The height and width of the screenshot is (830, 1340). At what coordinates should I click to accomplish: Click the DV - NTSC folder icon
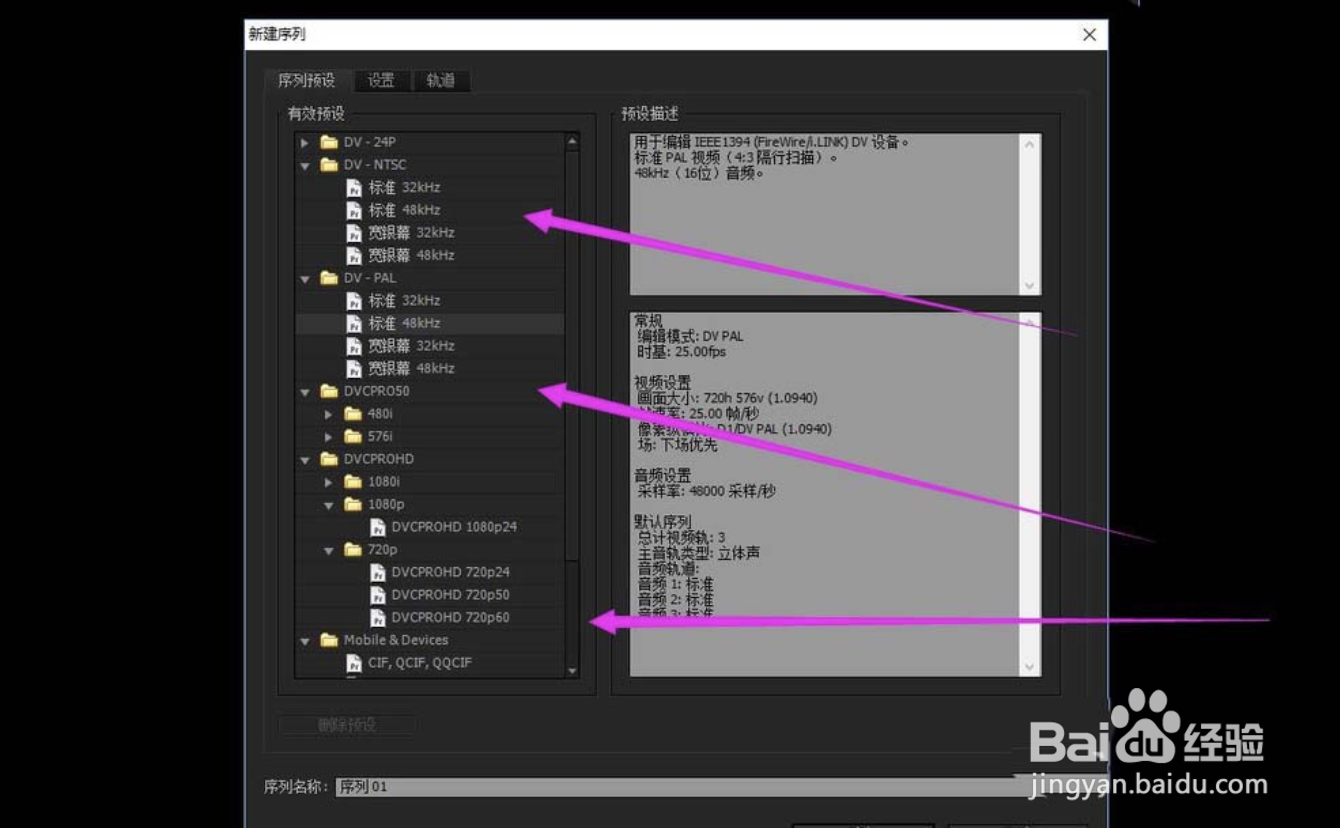click(x=329, y=165)
